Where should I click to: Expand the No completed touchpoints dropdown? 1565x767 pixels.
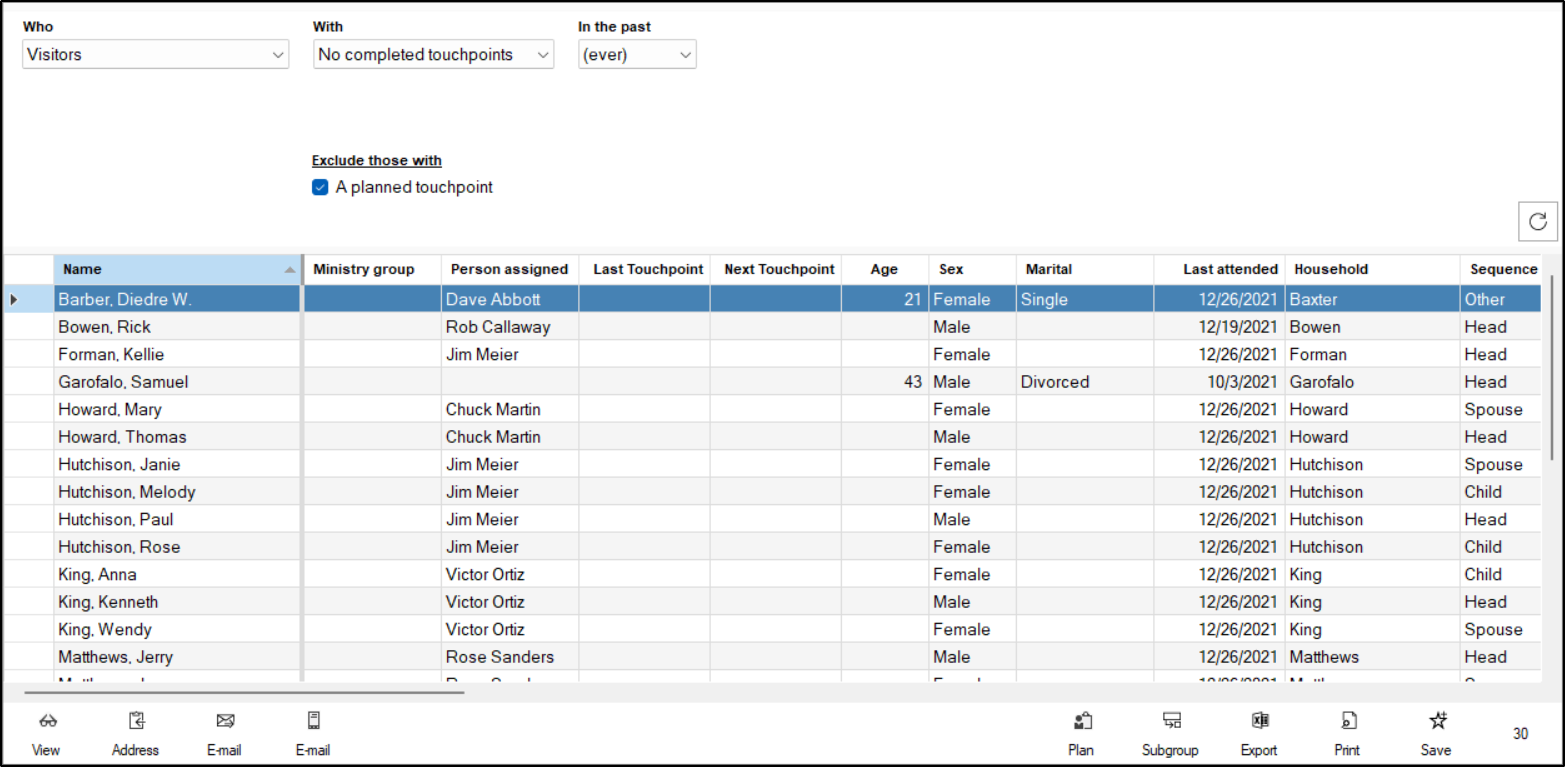pos(433,55)
